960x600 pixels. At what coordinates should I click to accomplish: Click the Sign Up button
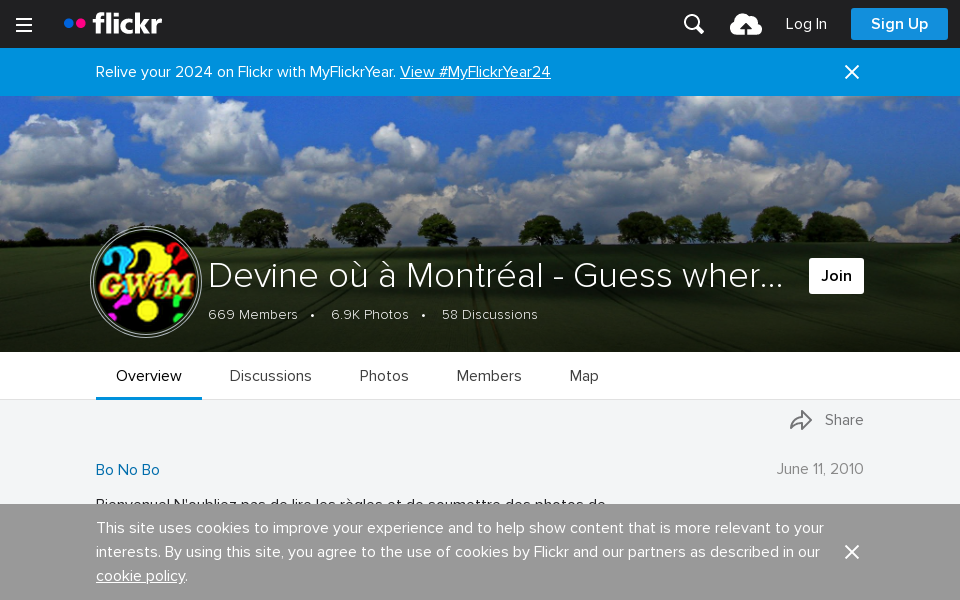[899, 24]
